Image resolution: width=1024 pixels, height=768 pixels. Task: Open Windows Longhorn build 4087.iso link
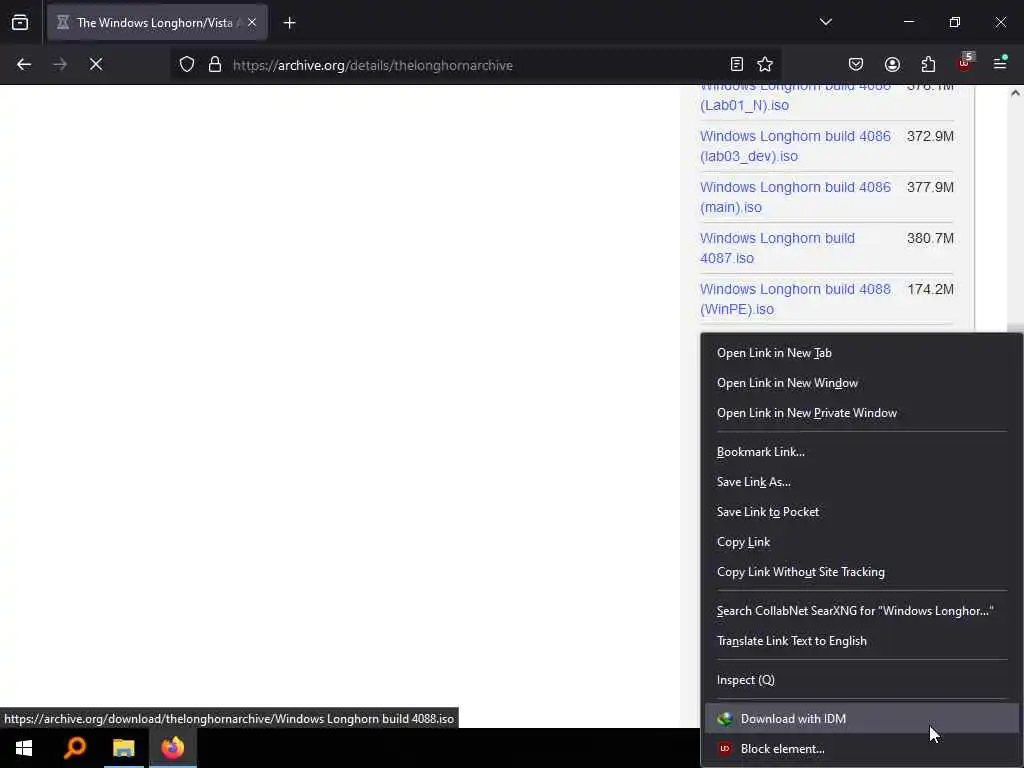(777, 248)
